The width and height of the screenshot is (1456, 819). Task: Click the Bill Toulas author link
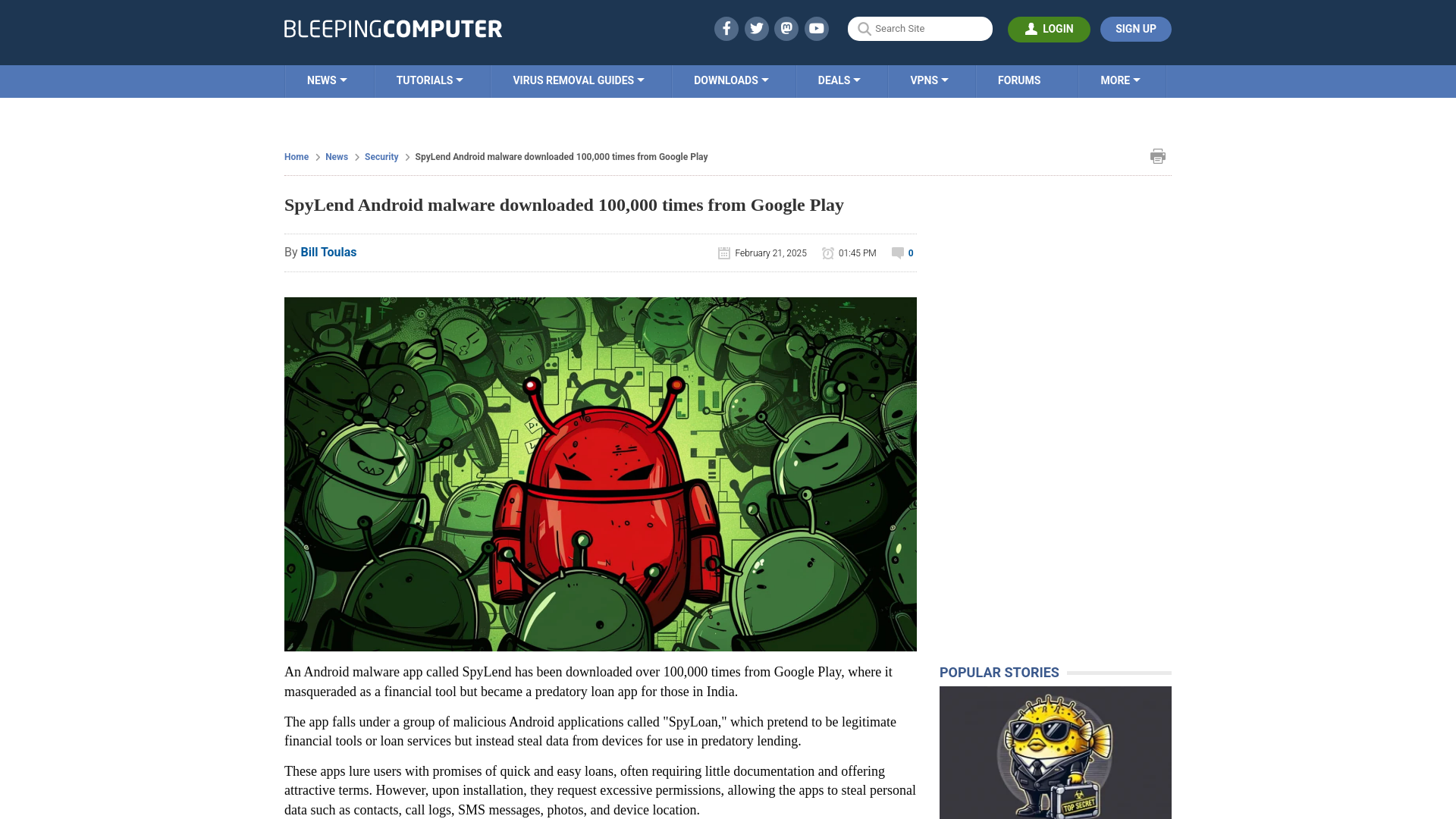[x=328, y=251]
